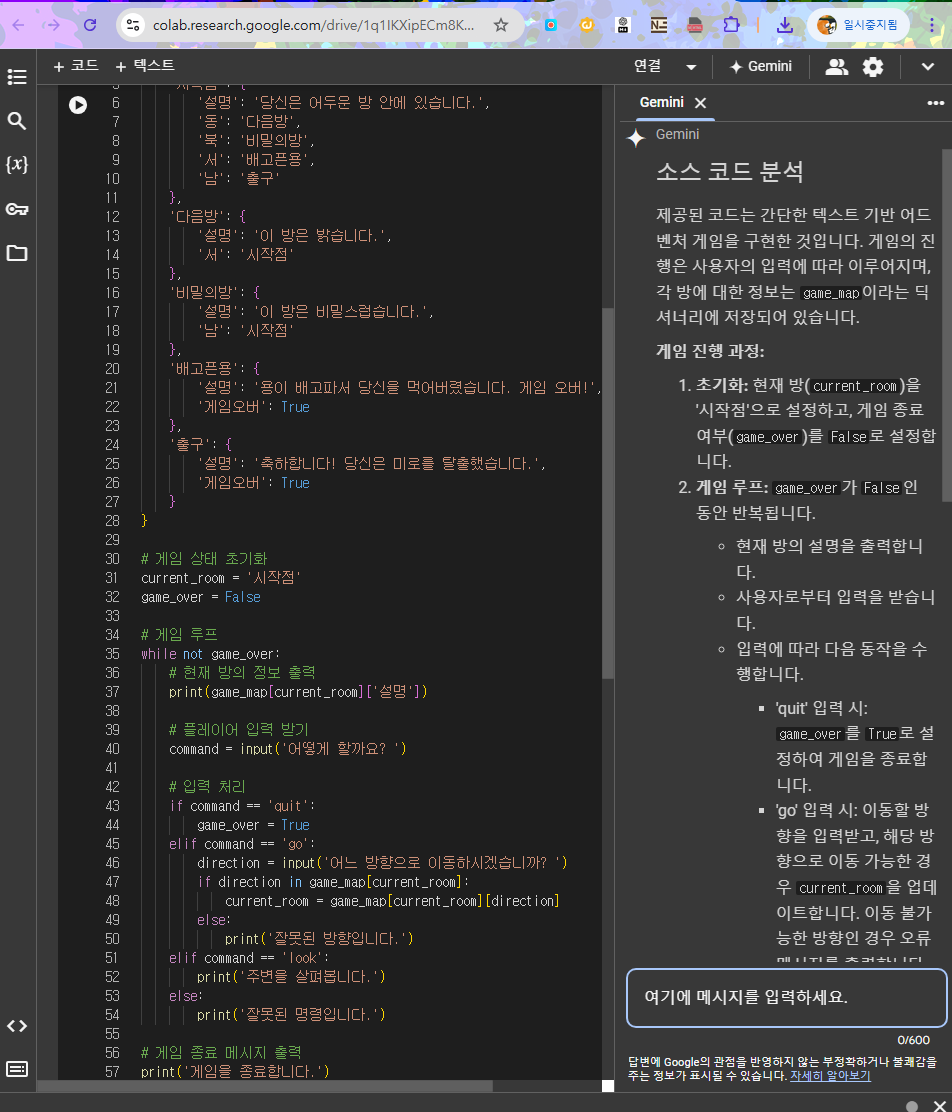Open the notebook sharing dialog
Viewport: 952px width, 1112px height.
pos(836,67)
